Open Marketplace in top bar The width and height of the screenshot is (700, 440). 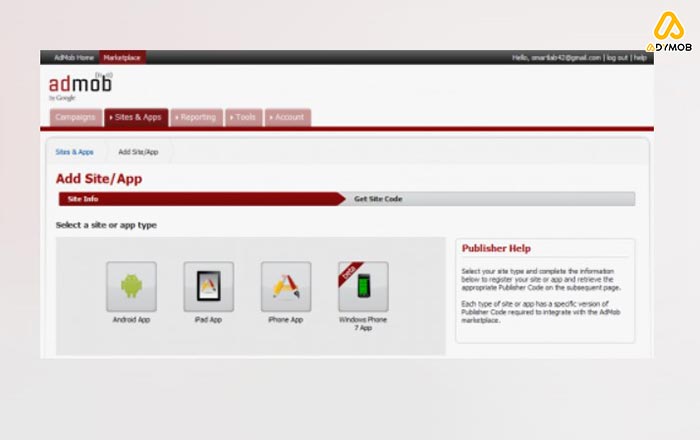click(x=122, y=58)
